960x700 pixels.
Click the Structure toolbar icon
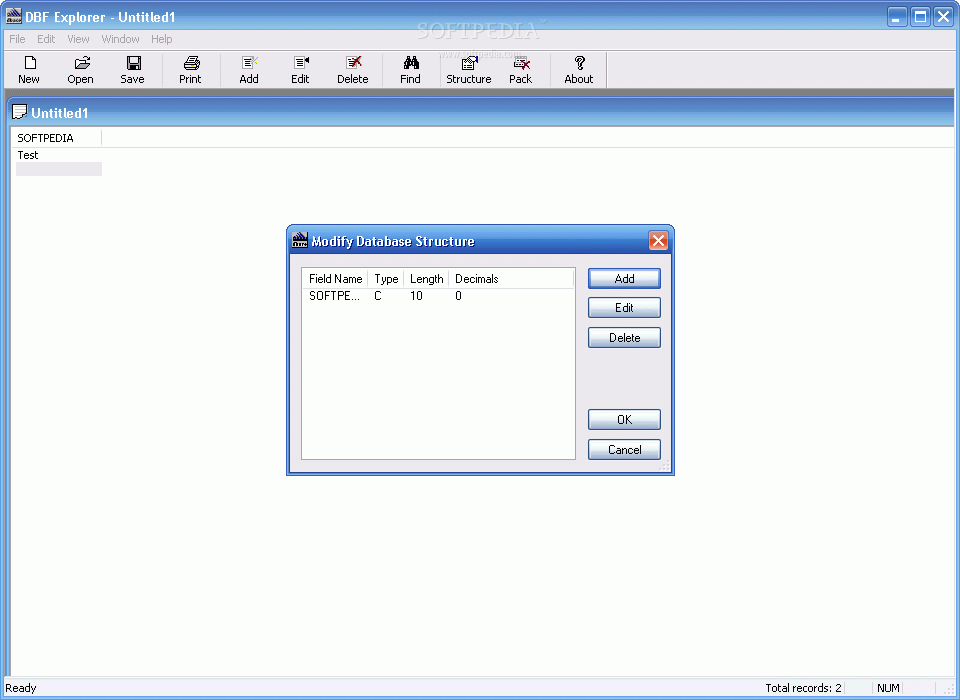(469, 63)
